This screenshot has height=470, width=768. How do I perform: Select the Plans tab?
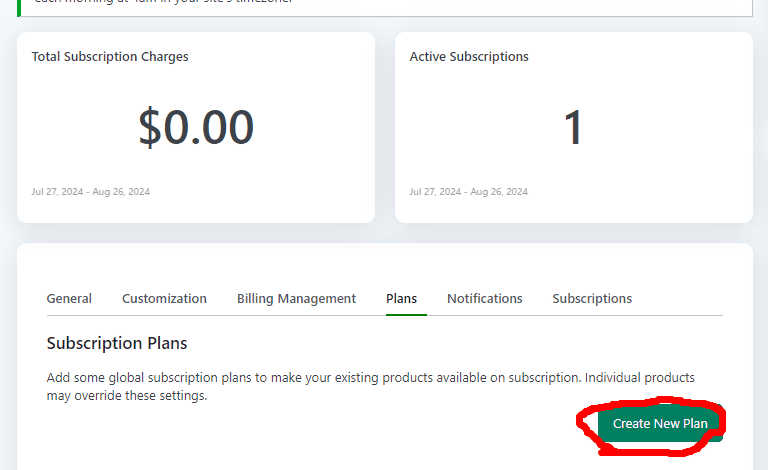tap(401, 298)
